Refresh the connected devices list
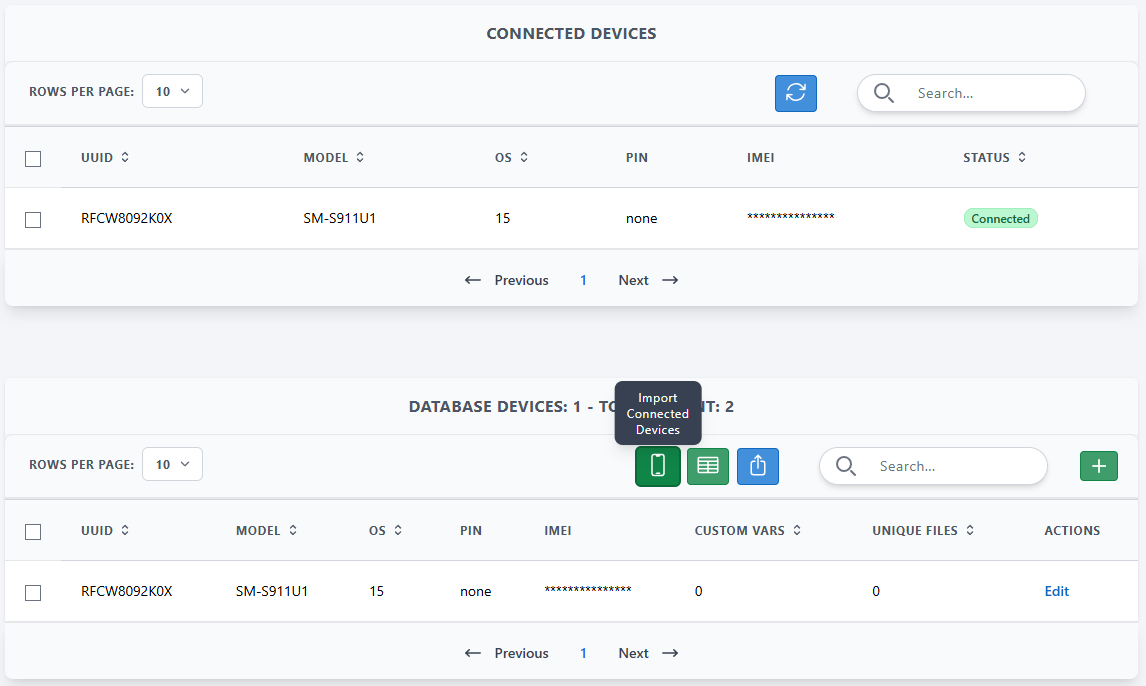 [x=796, y=93]
